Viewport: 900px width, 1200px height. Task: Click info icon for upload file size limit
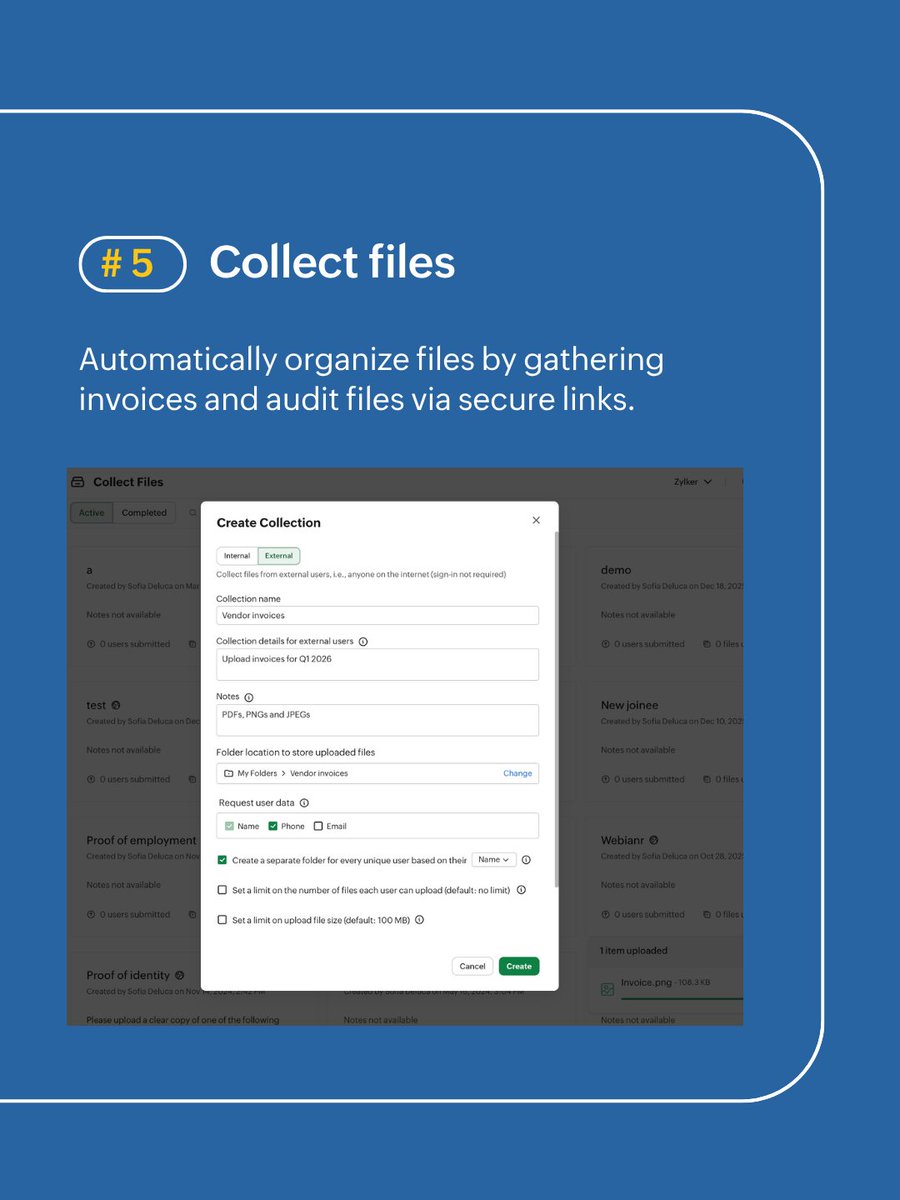pyautogui.click(x=420, y=920)
